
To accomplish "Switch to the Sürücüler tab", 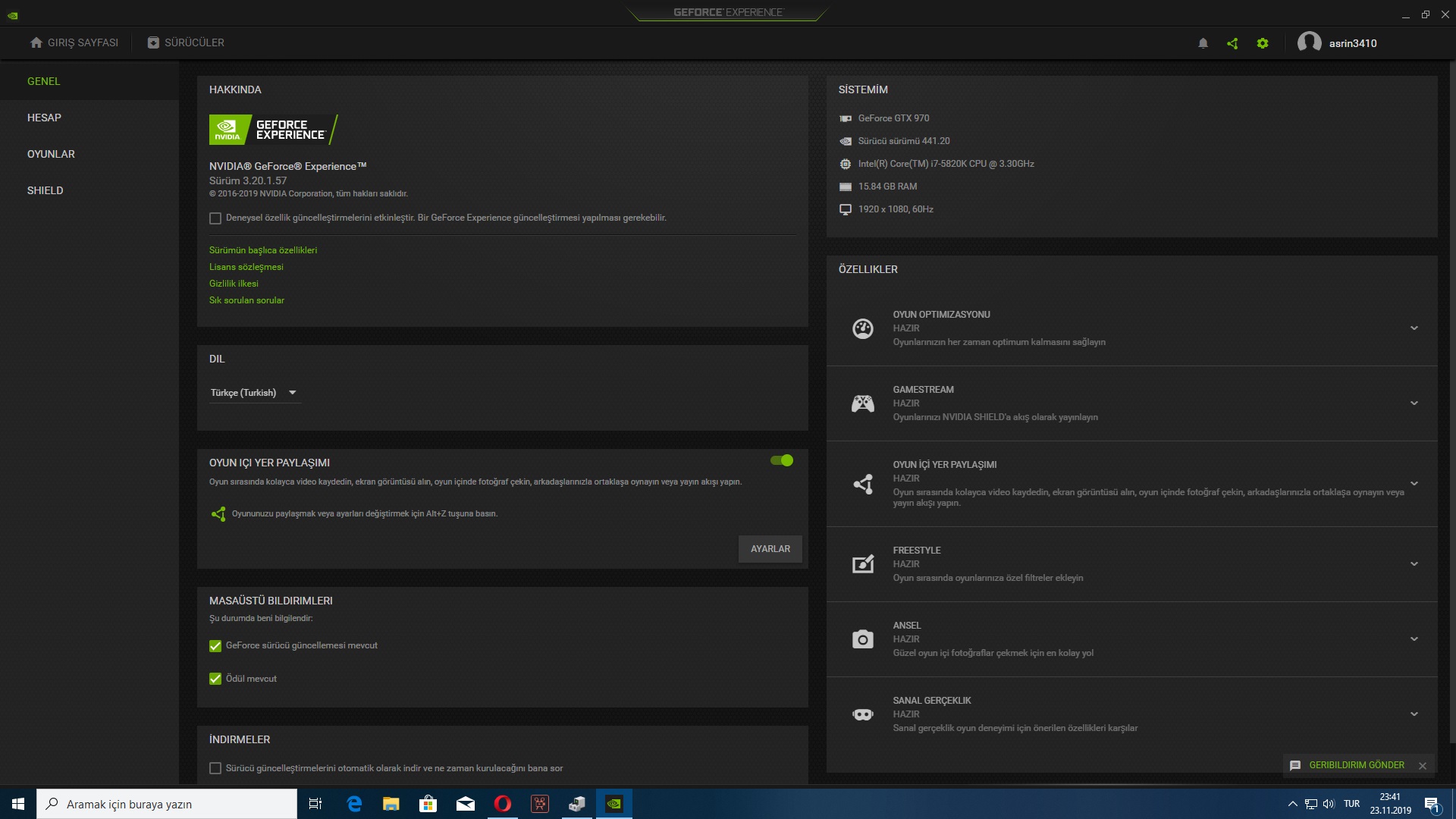I will (x=186, y=42).
